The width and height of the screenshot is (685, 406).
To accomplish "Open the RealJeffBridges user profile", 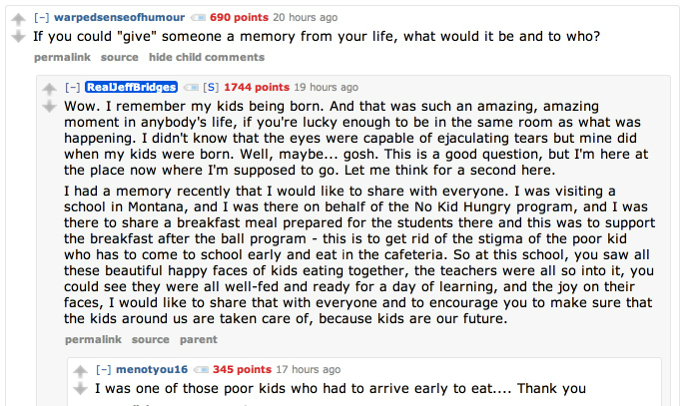I will tap(131, 88).
